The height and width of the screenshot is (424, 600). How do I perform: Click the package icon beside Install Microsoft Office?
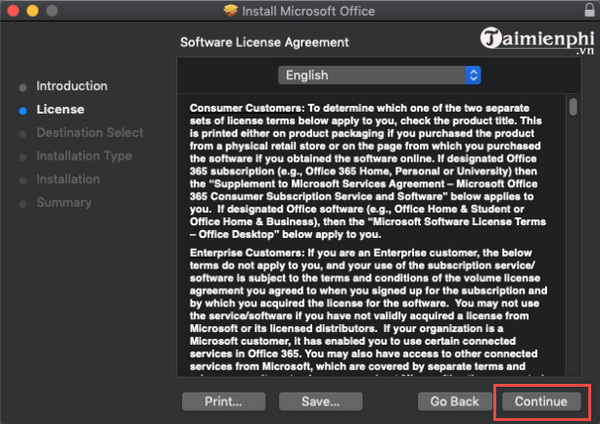click(230, 11)
